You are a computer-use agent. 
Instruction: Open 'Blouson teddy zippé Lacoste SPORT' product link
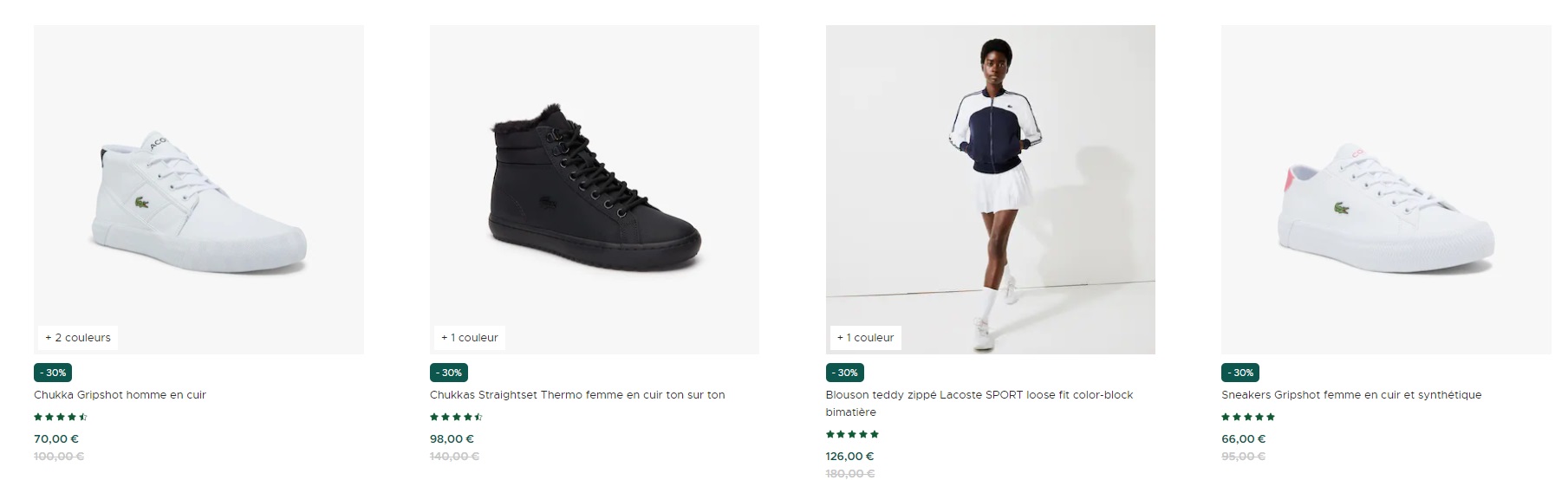pyautogui.click(x=979, y=403)
